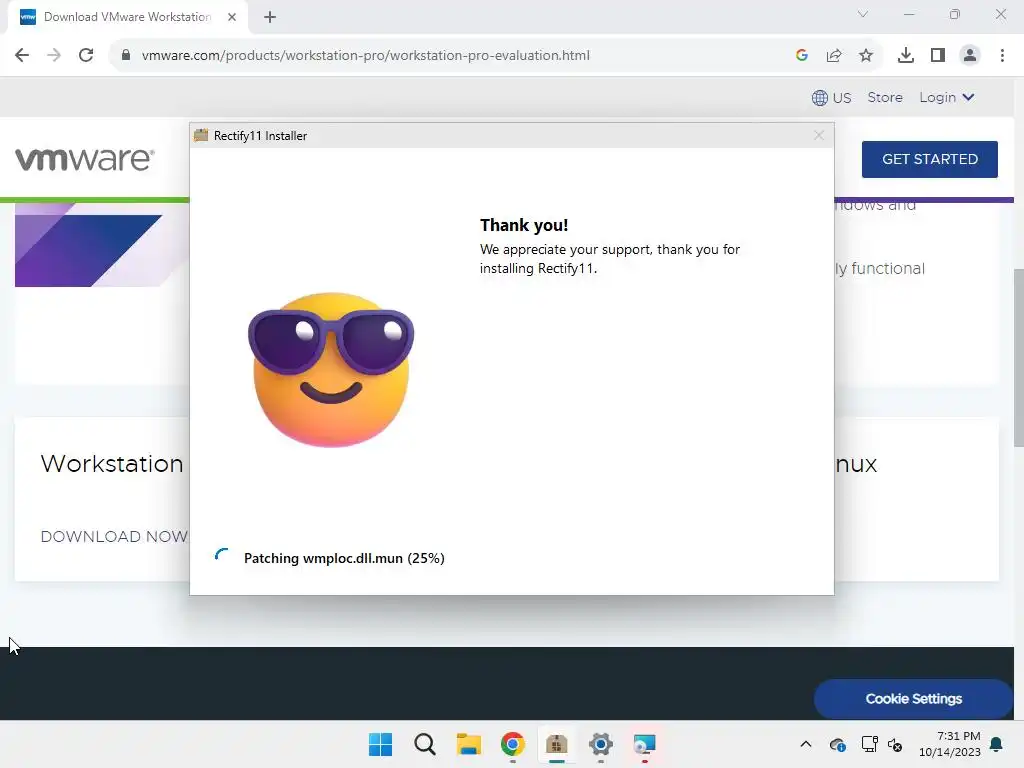
Task: Switch to Rectify11 installer taskbar icon
Action: (x=556, y=744)
